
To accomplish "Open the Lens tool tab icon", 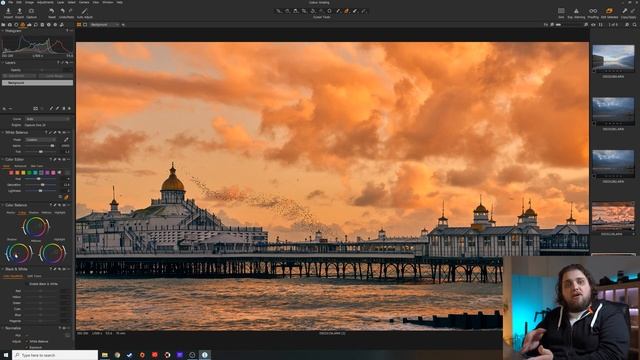I will point(16,24).
